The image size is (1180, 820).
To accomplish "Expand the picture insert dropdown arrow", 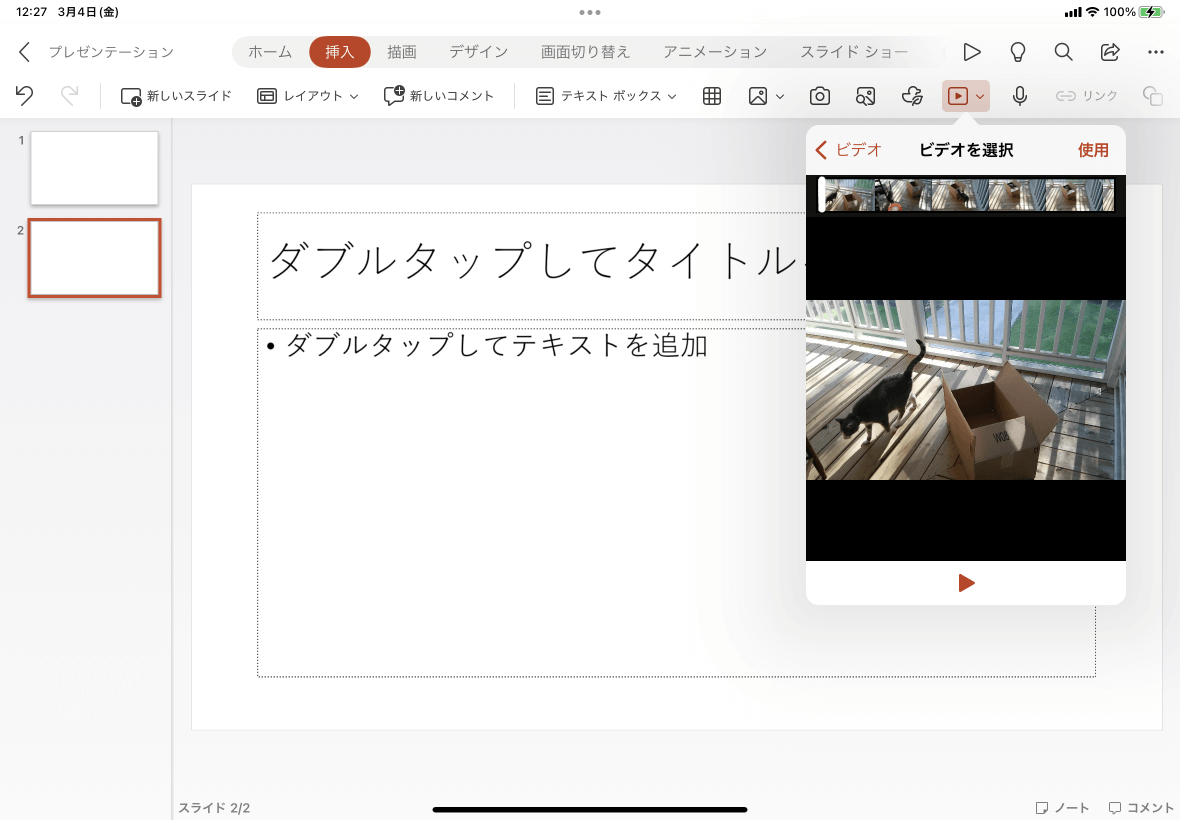I will (x=780, y=96).
